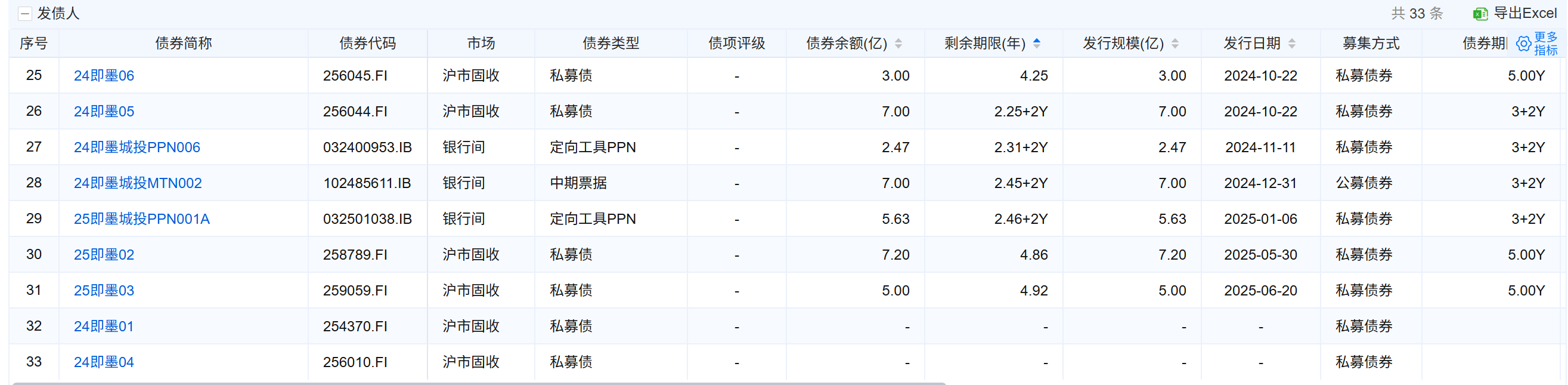Click 中期票据 bond type cell
This screenshot has height=385, width=1568.
tap(578, 183)
